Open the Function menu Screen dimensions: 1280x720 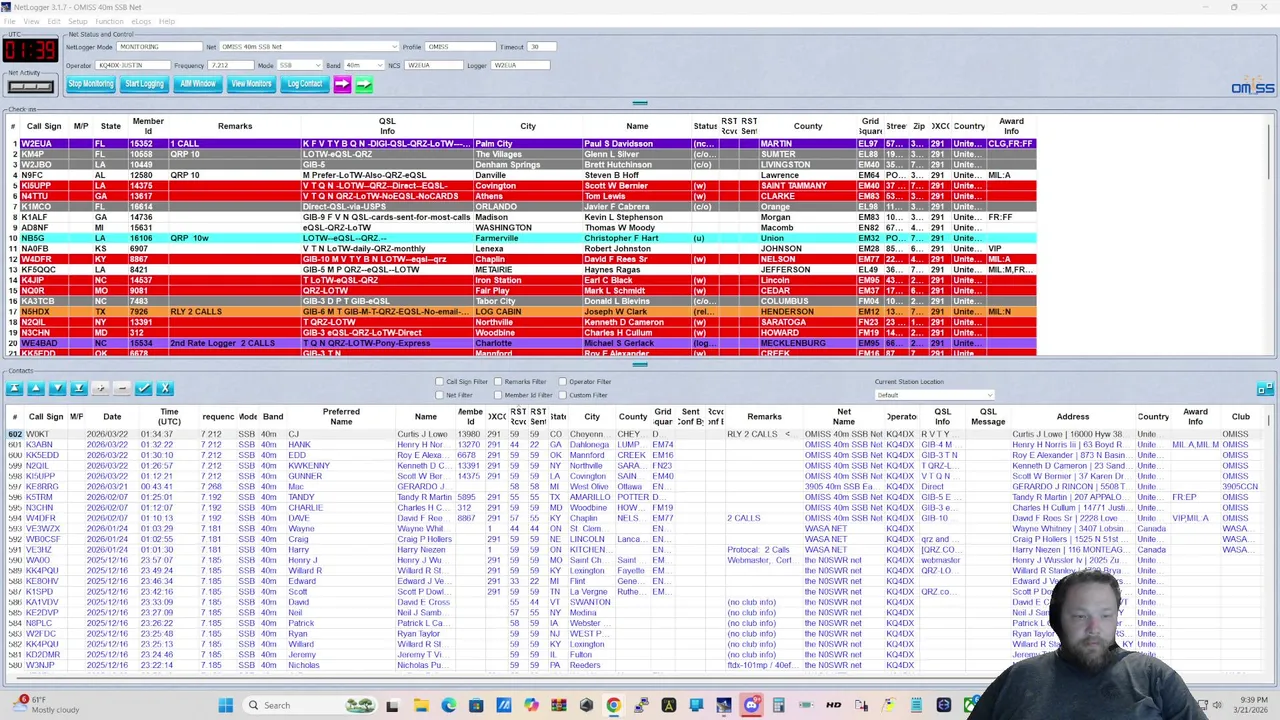click(x=109, y=21)
